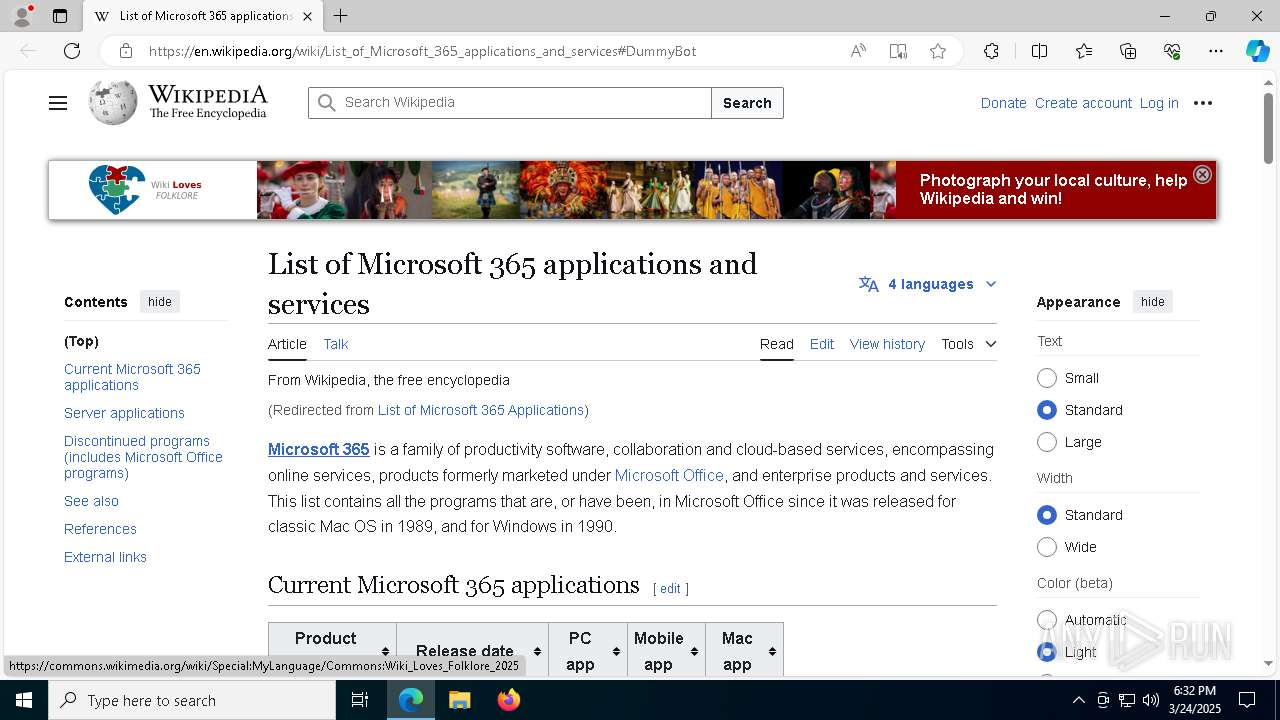Screen dimensions: 1280x720
Task: Sort table by Mobile app column
Action: click(x=667, y=651)
